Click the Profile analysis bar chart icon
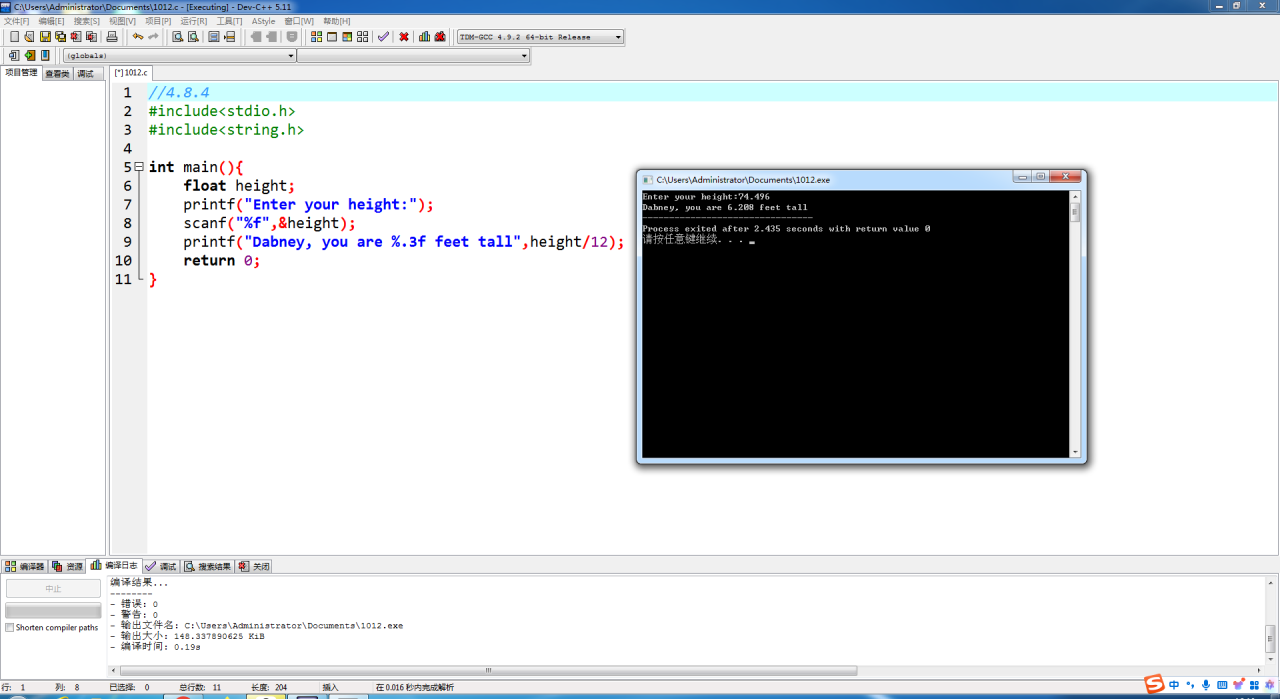 pyautogui.click(x=424, y=37)
